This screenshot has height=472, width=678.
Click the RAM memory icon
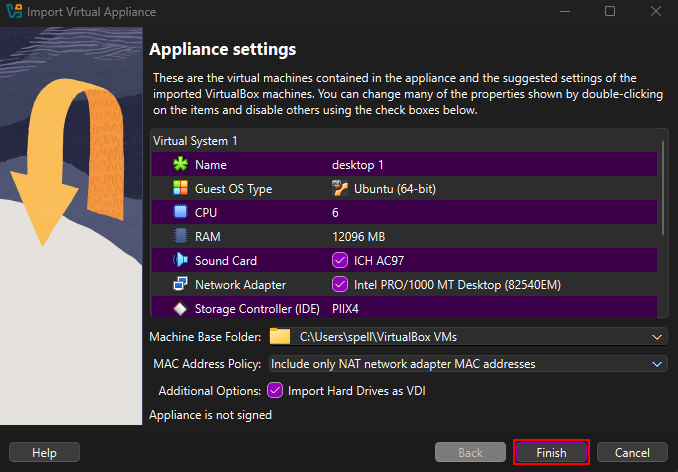(180, 236)
